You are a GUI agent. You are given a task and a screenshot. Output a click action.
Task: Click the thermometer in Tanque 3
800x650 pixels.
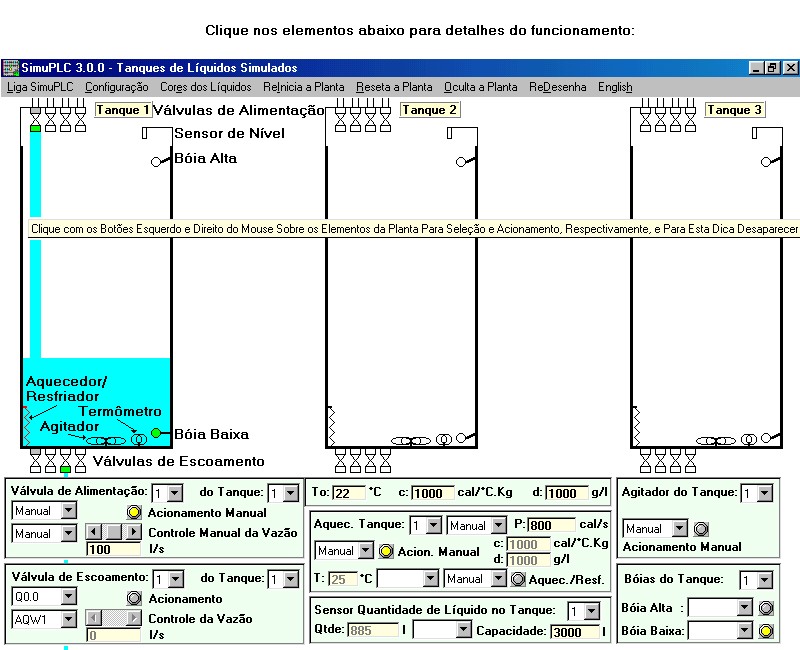tap(749, 439)
